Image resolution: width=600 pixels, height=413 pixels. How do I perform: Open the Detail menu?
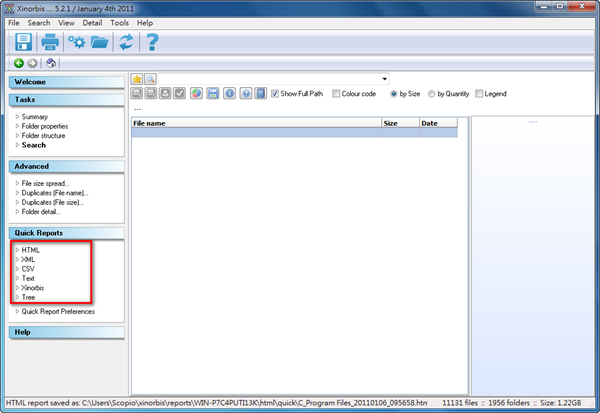click(92, 22)
